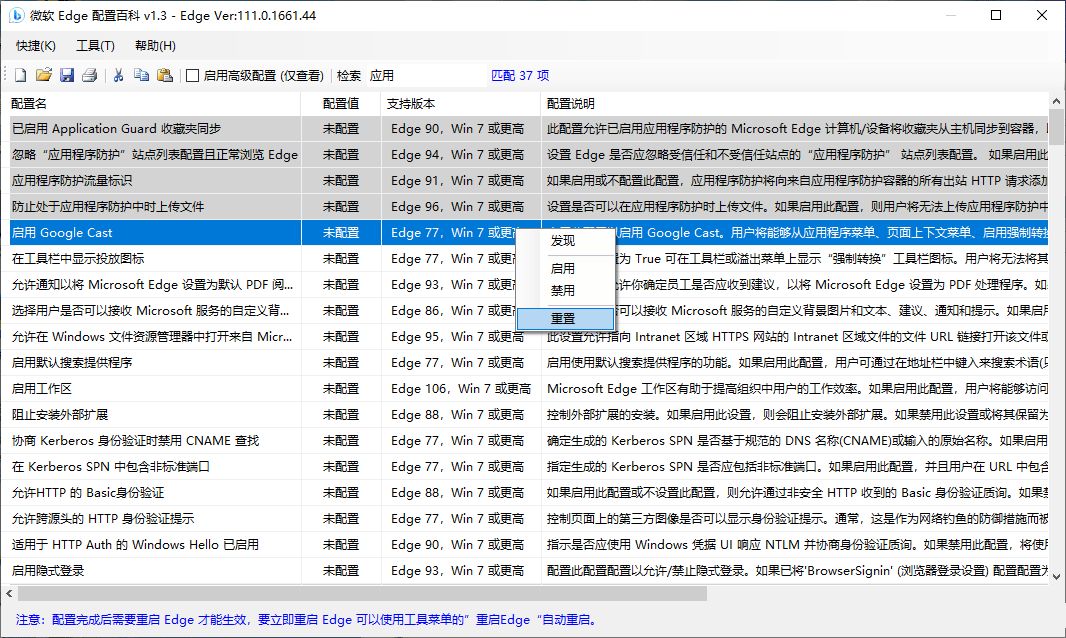The width and height of the screenshot is (1066, 638).
Task: Select 启用 in the context menu
Action: click(x=562, y=268)
